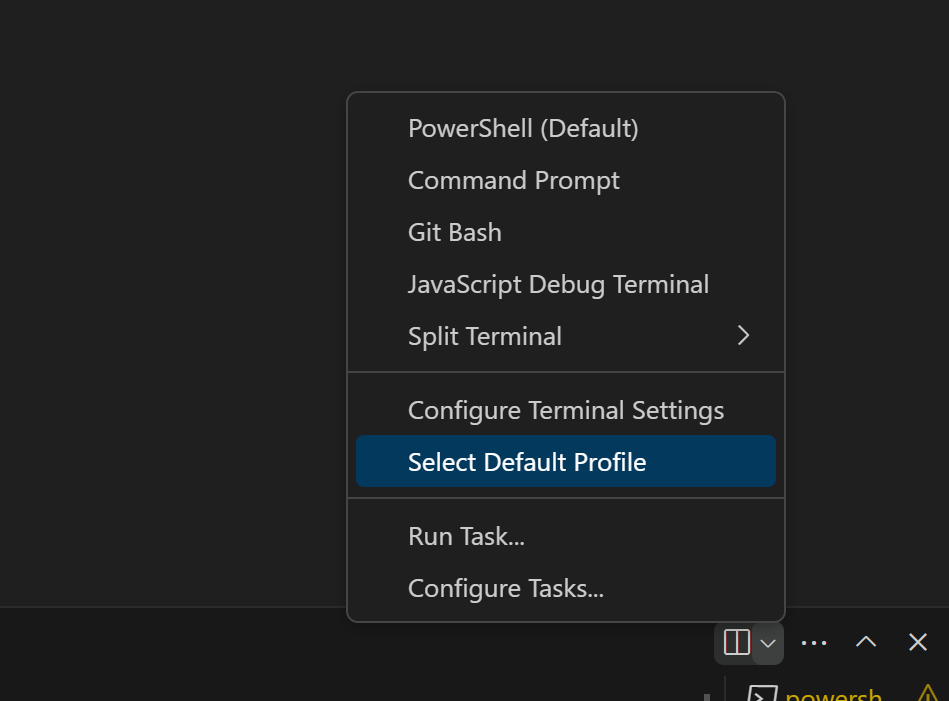Open the more actions ellipsis menu
Image resolution: width=949 pixels, height=701 pixels.
click(813, 643)
